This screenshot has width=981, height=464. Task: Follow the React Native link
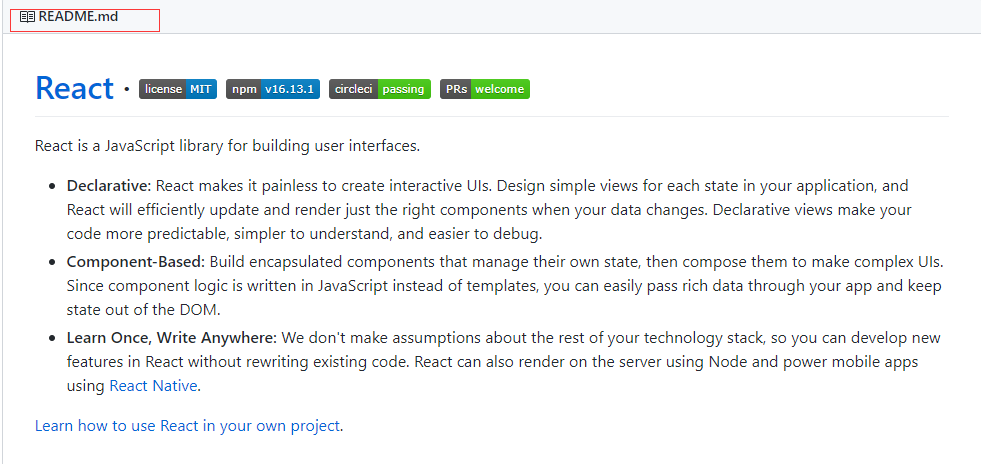tap(153, 386)
